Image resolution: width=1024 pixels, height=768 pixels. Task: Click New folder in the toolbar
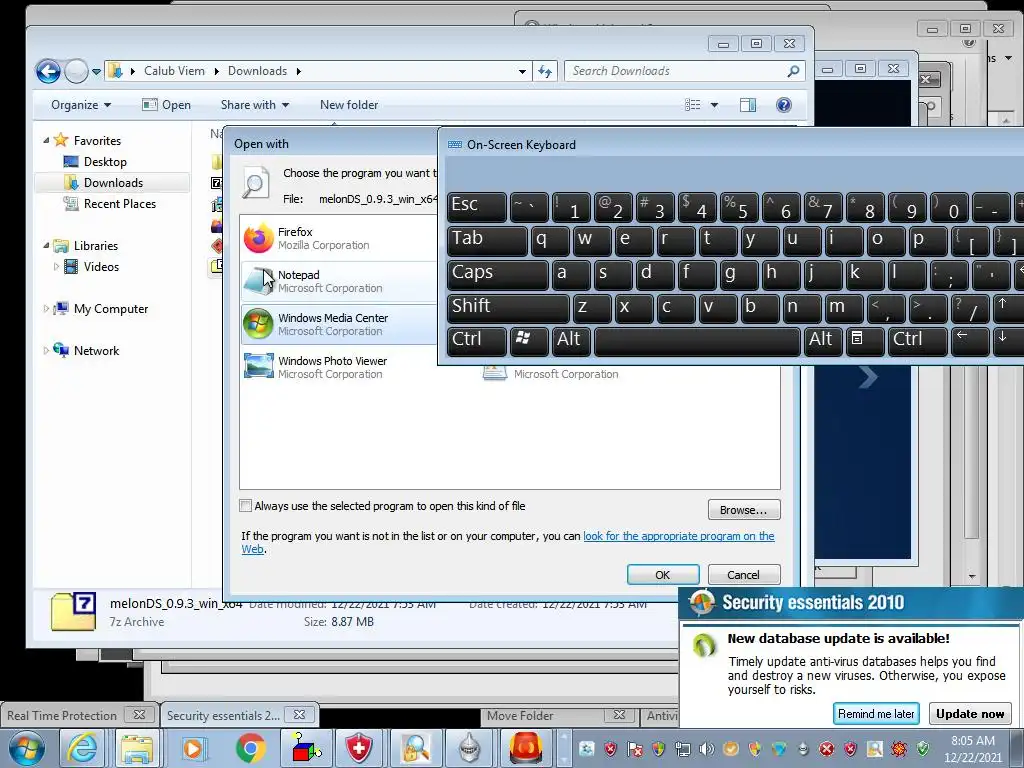click(x=349, y=105)
